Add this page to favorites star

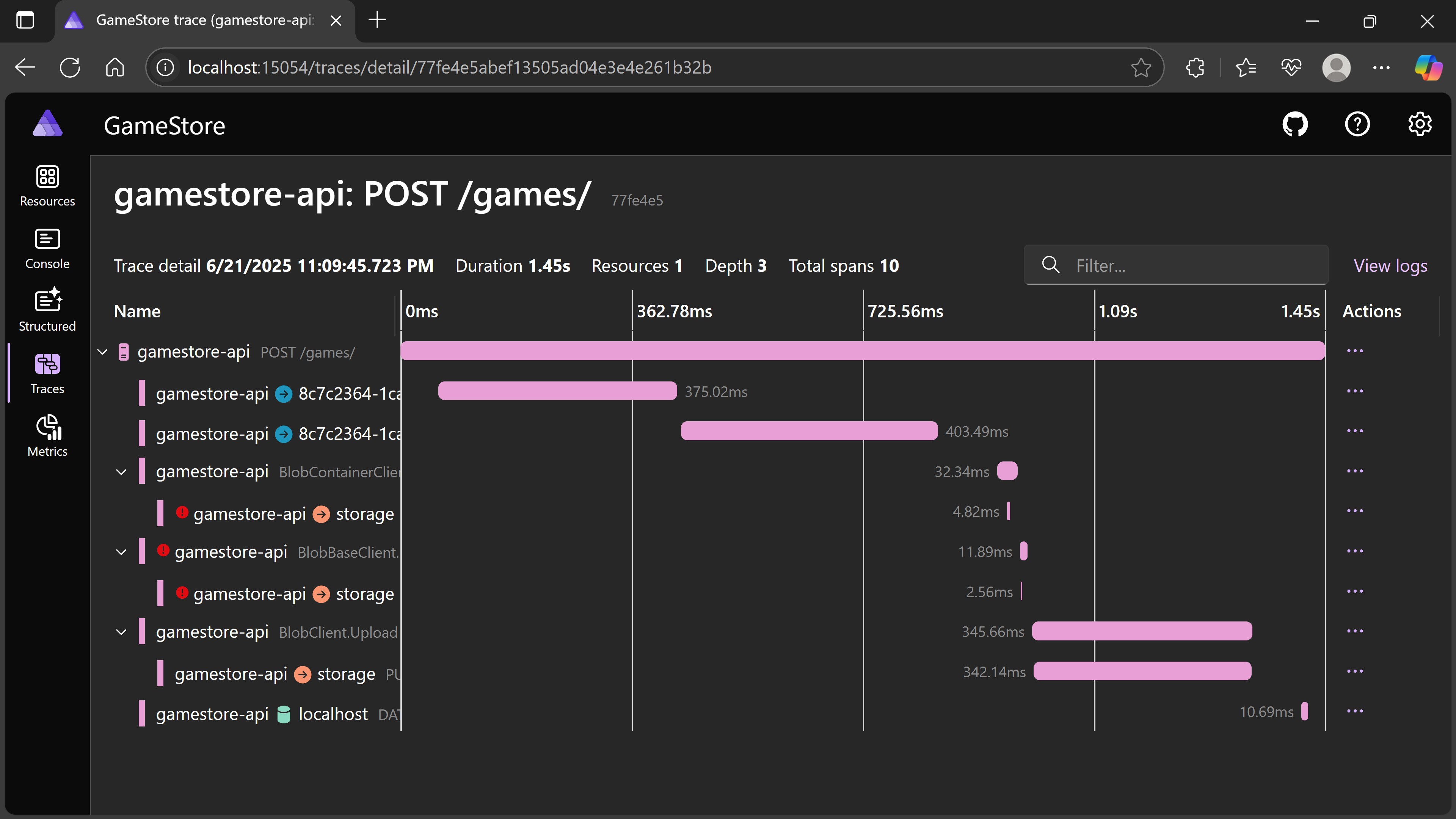[x=1141, y=68]
